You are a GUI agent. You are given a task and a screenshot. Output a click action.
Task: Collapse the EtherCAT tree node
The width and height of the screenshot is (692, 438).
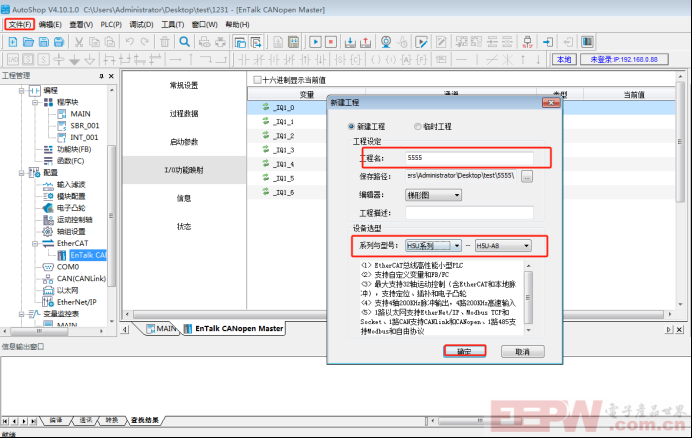(x=35, y=243)
